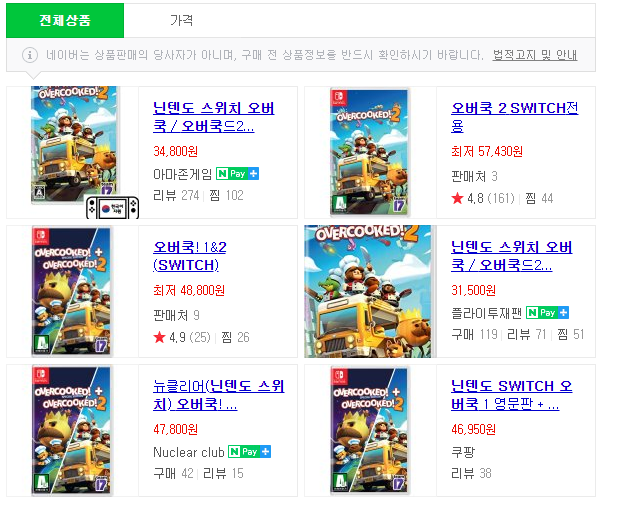619x508 pixels.
Task: Click the 리뷰 71 review count
Action: point(527,335)
